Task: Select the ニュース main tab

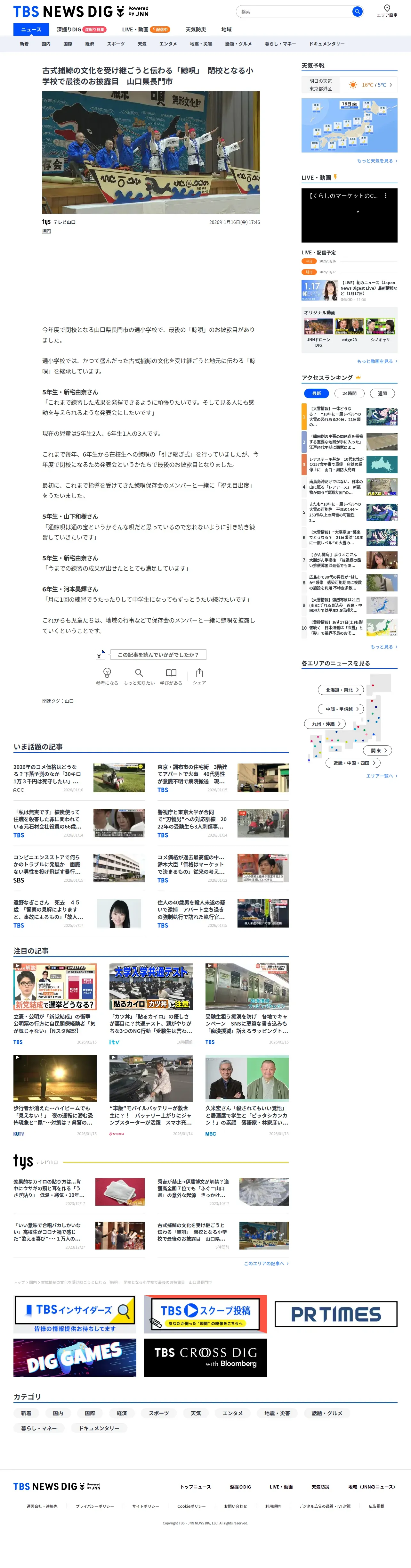Action: pos(31,29)
